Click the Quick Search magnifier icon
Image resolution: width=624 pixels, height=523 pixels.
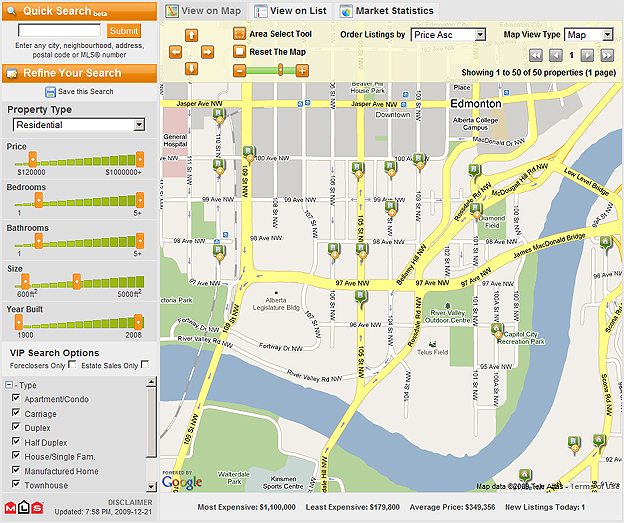(12, 11)
